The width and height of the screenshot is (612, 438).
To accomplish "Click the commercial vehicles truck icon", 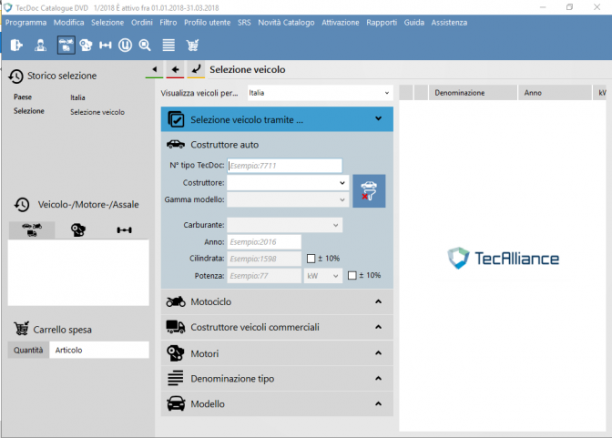I will pos(176,327).
